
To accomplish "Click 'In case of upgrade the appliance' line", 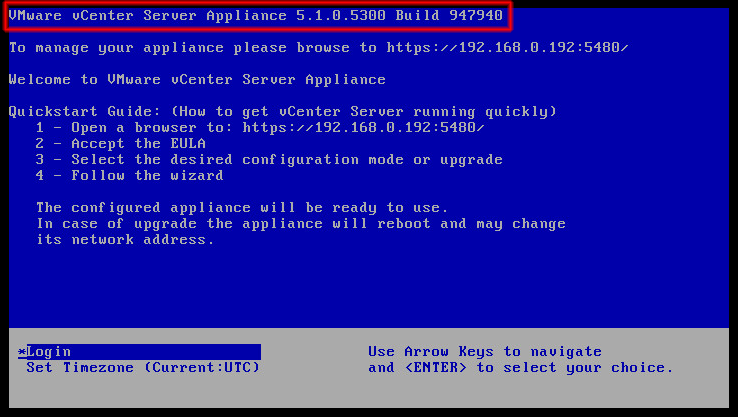I will tap(301, 224).
